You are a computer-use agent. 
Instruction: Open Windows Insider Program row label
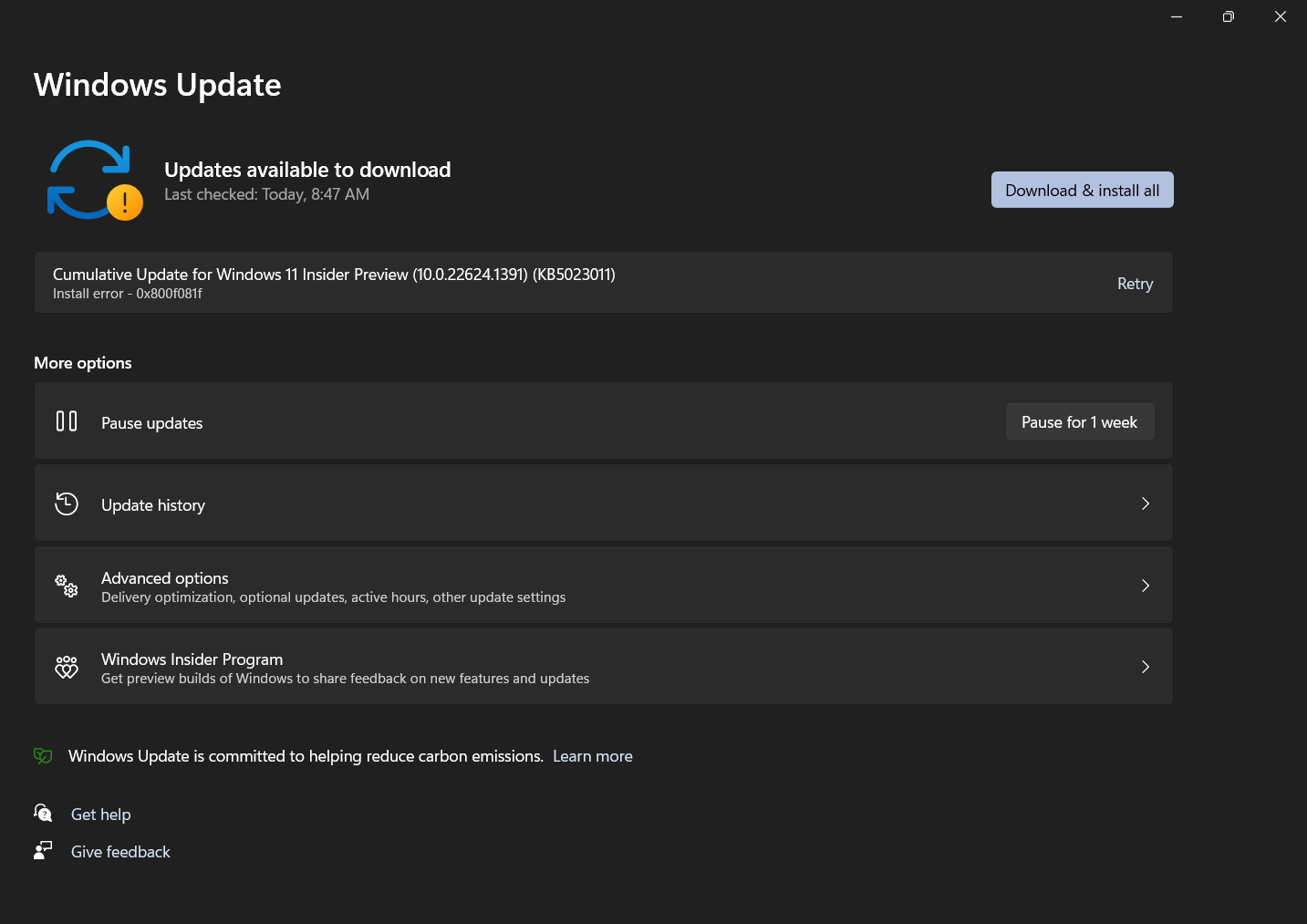point(192,659)
